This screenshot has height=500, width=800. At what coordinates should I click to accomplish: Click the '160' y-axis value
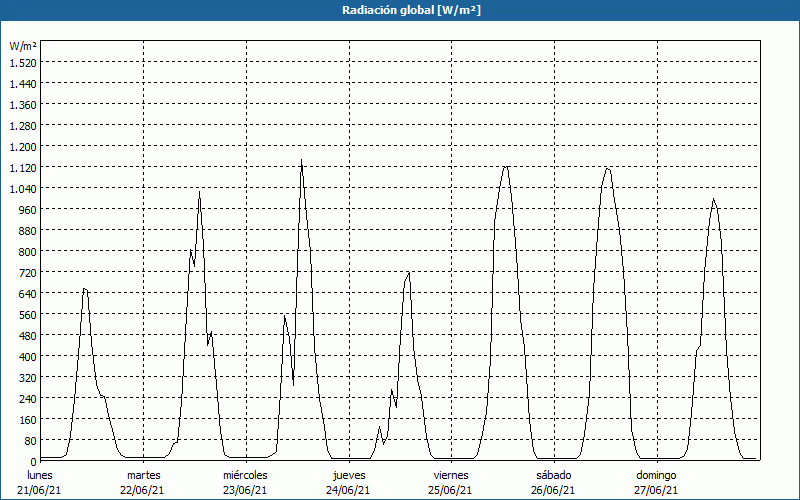coord(29,420)
